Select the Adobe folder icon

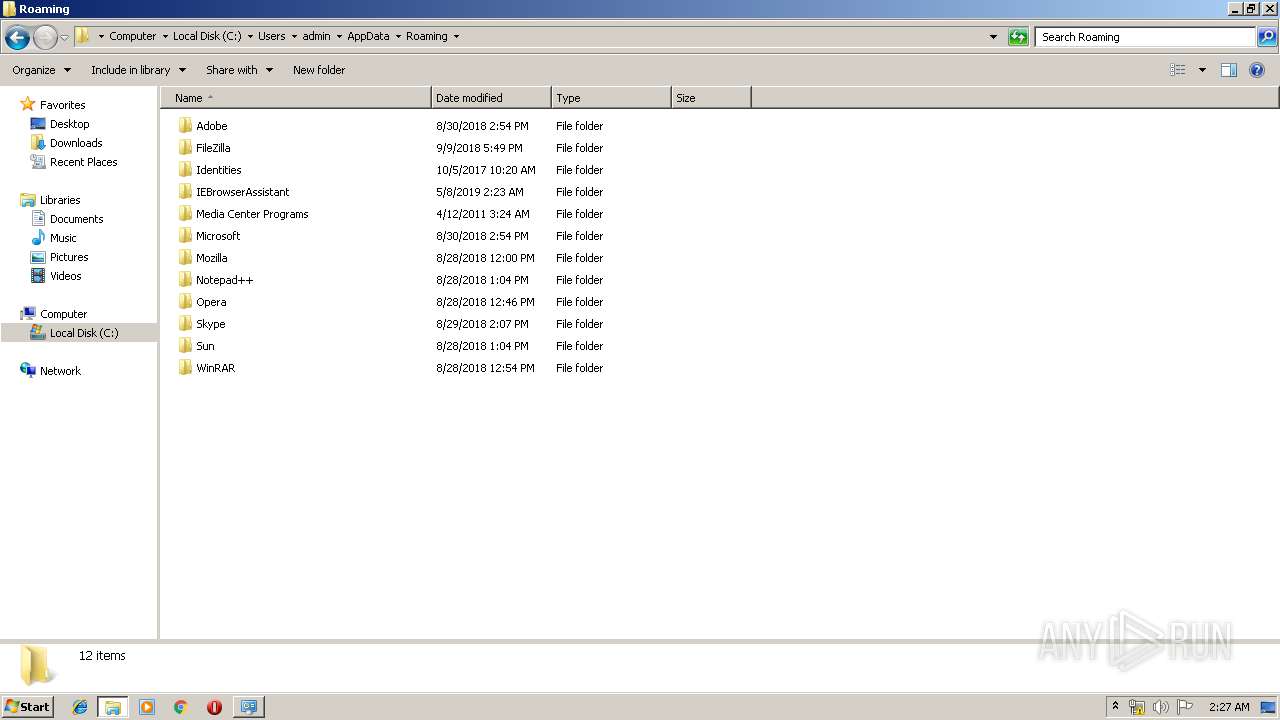pyautogui.click(x=185, y=126)
